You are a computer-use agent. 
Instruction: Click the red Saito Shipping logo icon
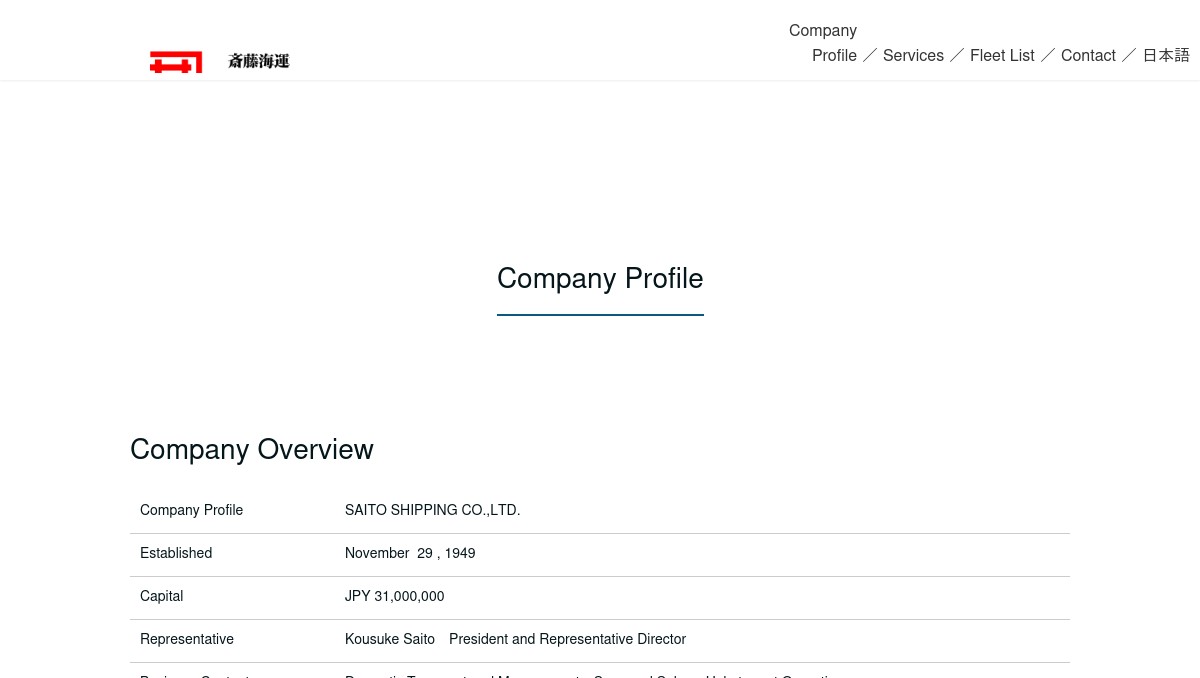pos(176,62)
